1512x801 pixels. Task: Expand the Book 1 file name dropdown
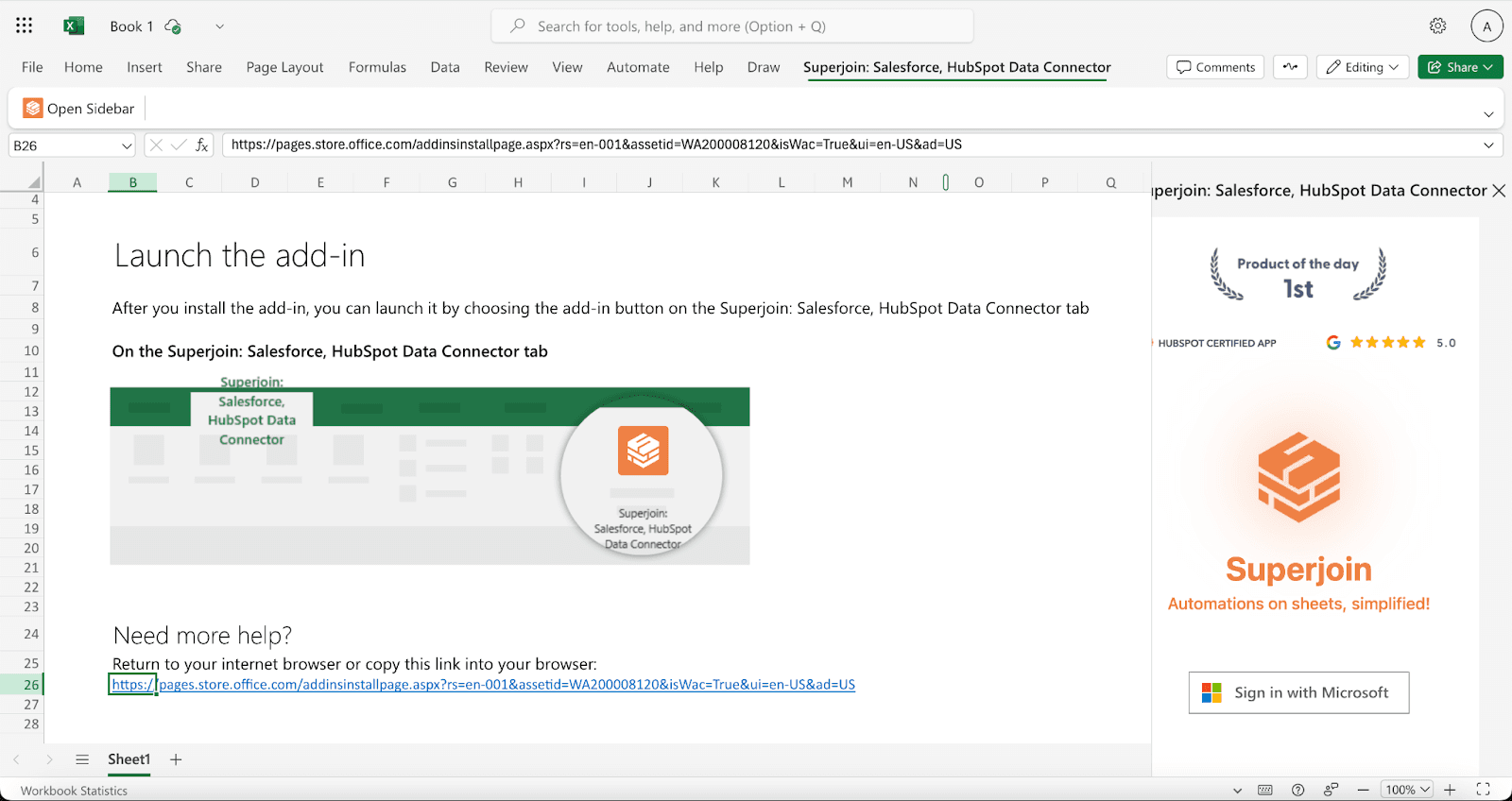point(219,26)
